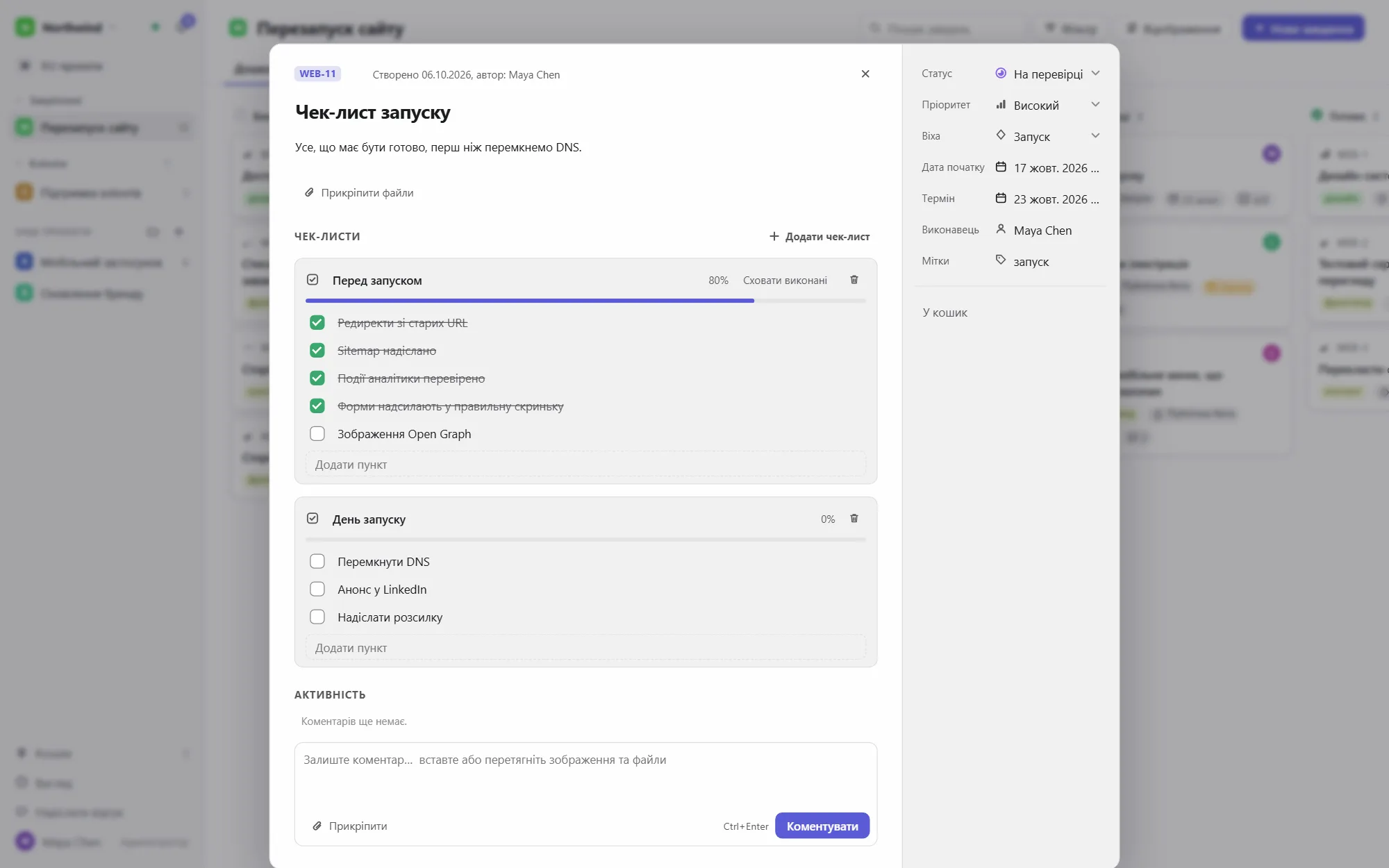Mark 'Надіслати розсилку' as done
1389x868 pixels.
click(317, 617)
